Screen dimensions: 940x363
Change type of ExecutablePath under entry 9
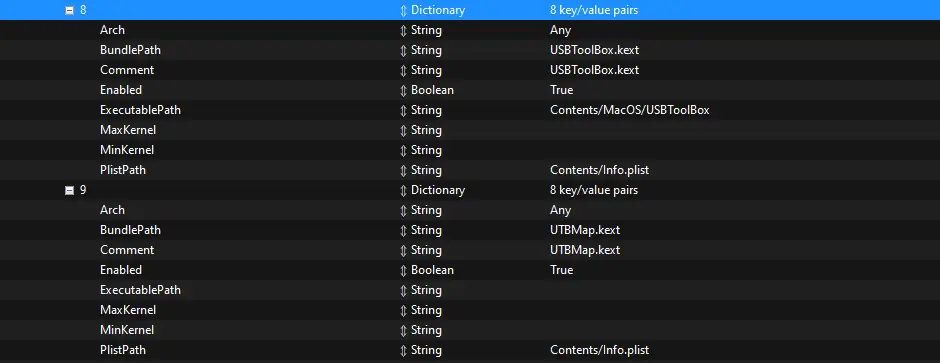tap(403, 290)
